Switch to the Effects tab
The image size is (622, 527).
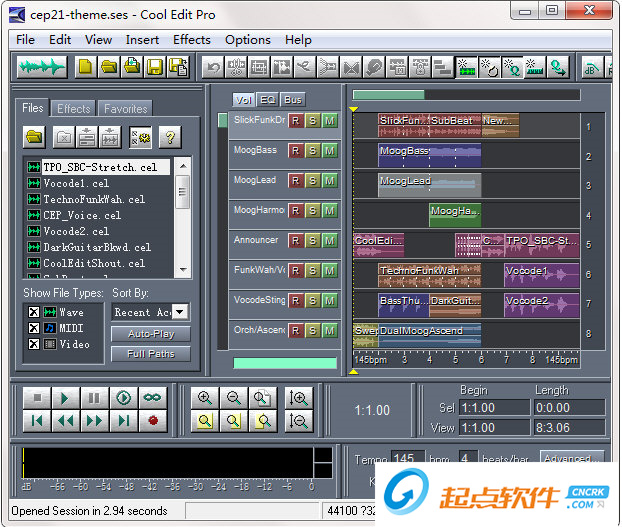(73, 109)
